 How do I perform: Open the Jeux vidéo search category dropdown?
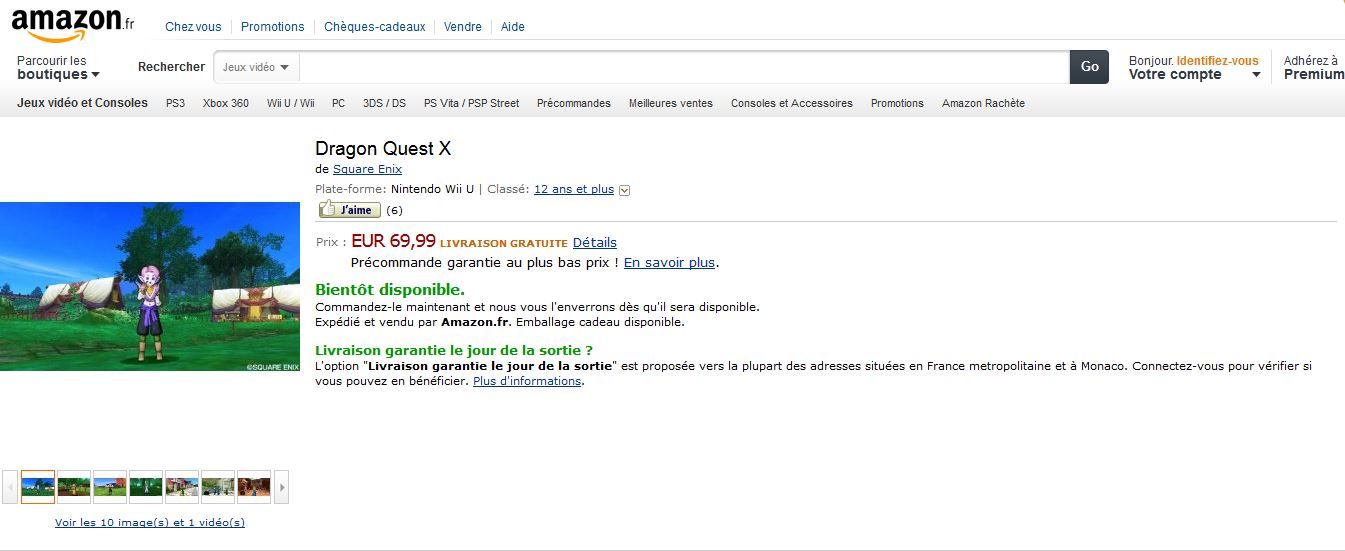pyautogui.click(x=256, y=67)
